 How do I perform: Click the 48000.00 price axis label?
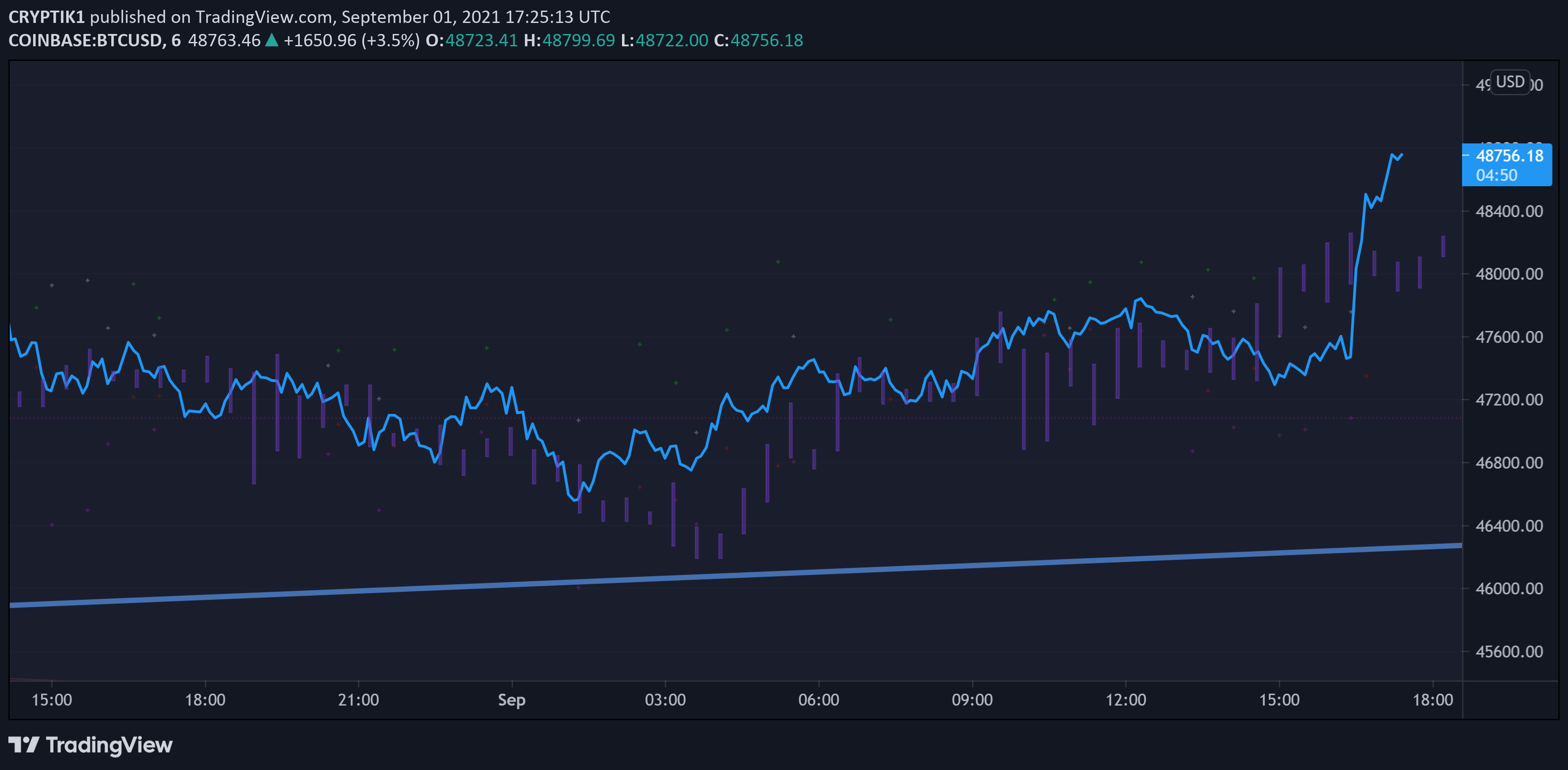click(1509, 274)
